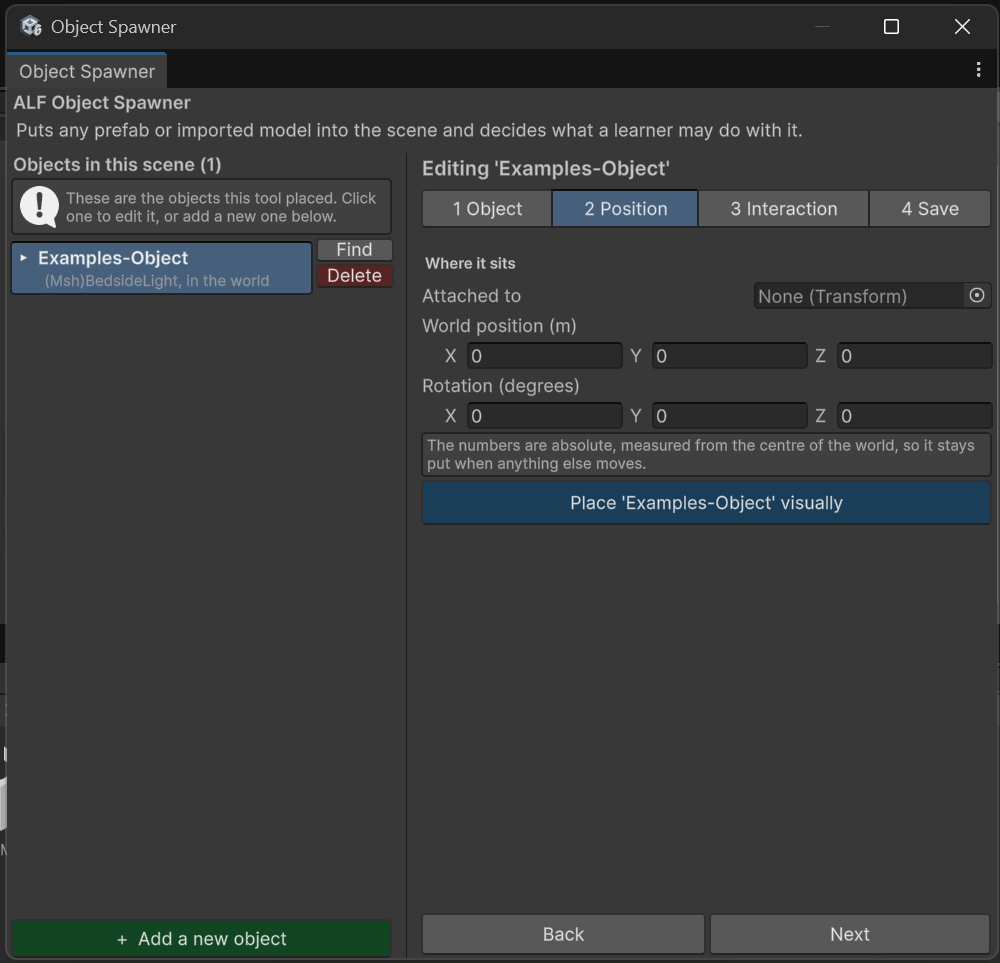Focus the World position Z field
The image size is (1000, 963).
pyautogui.click(x=915, y=356)
